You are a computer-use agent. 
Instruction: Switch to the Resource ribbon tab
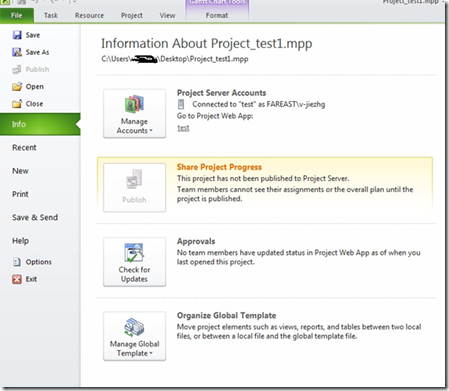pyautogui.click(x=89, y=15)
